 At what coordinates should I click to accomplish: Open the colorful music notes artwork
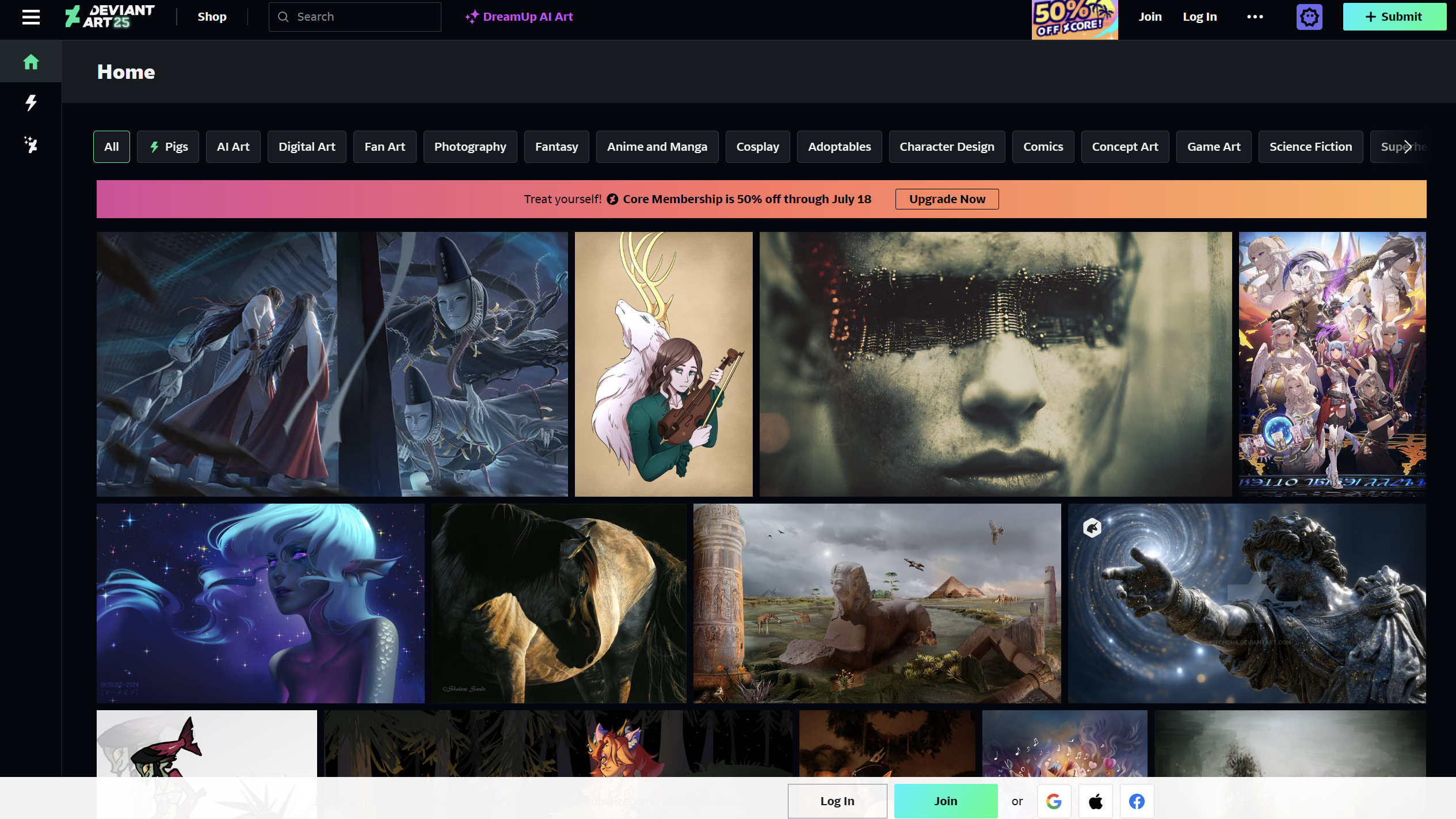tap(1065, 744)
